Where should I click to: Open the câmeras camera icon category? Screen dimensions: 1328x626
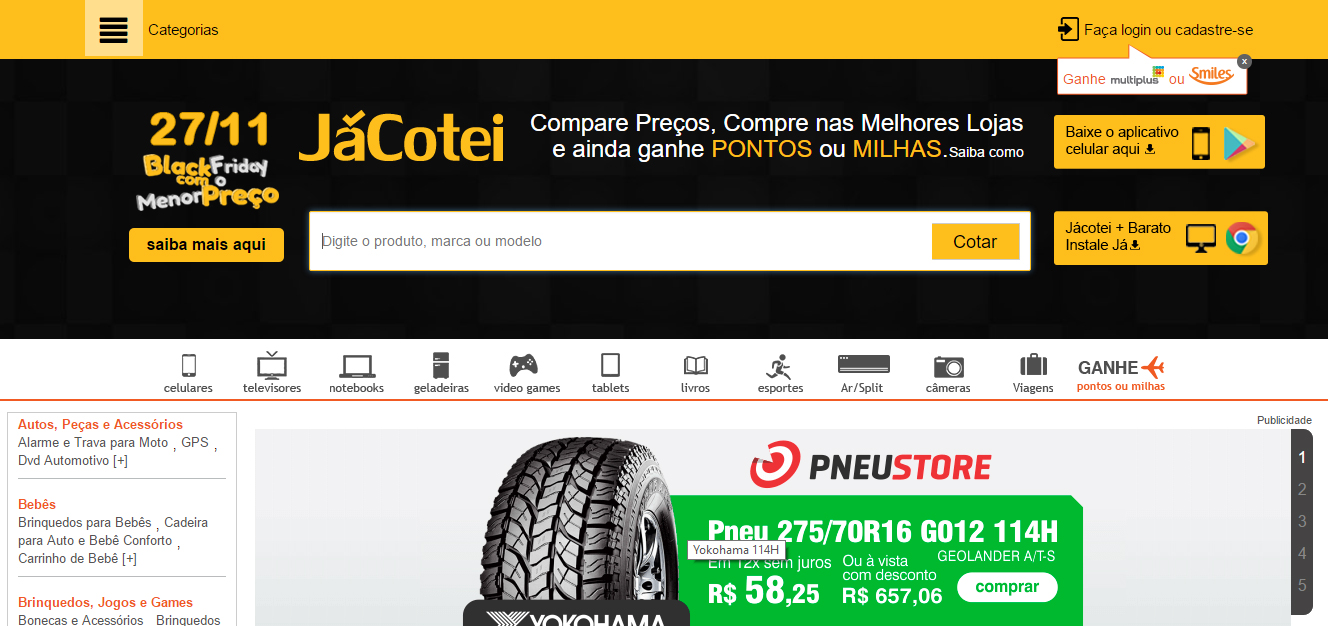pos(948,366)
